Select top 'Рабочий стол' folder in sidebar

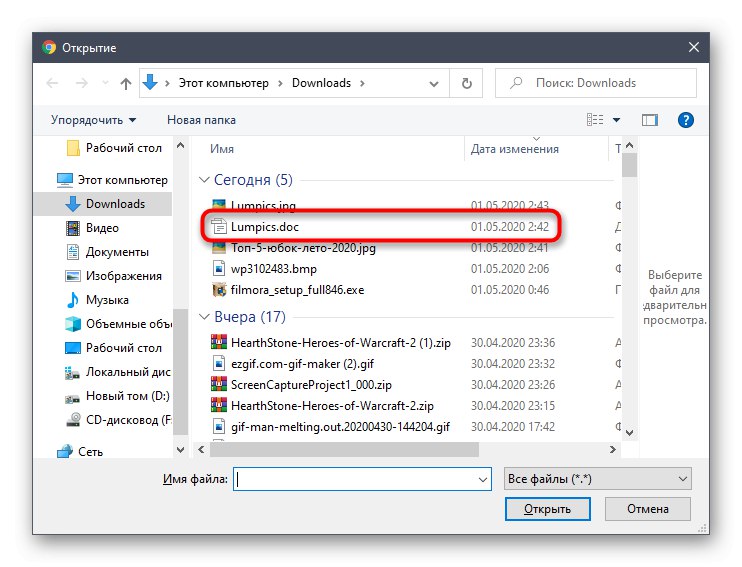[x=115, y=148]
